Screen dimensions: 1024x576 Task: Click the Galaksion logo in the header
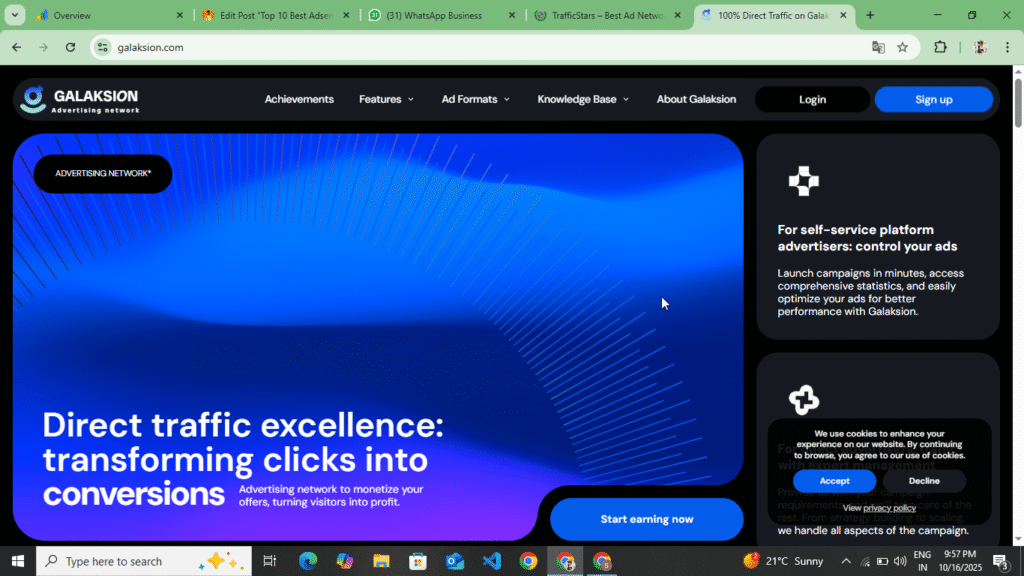pos(78,99)
